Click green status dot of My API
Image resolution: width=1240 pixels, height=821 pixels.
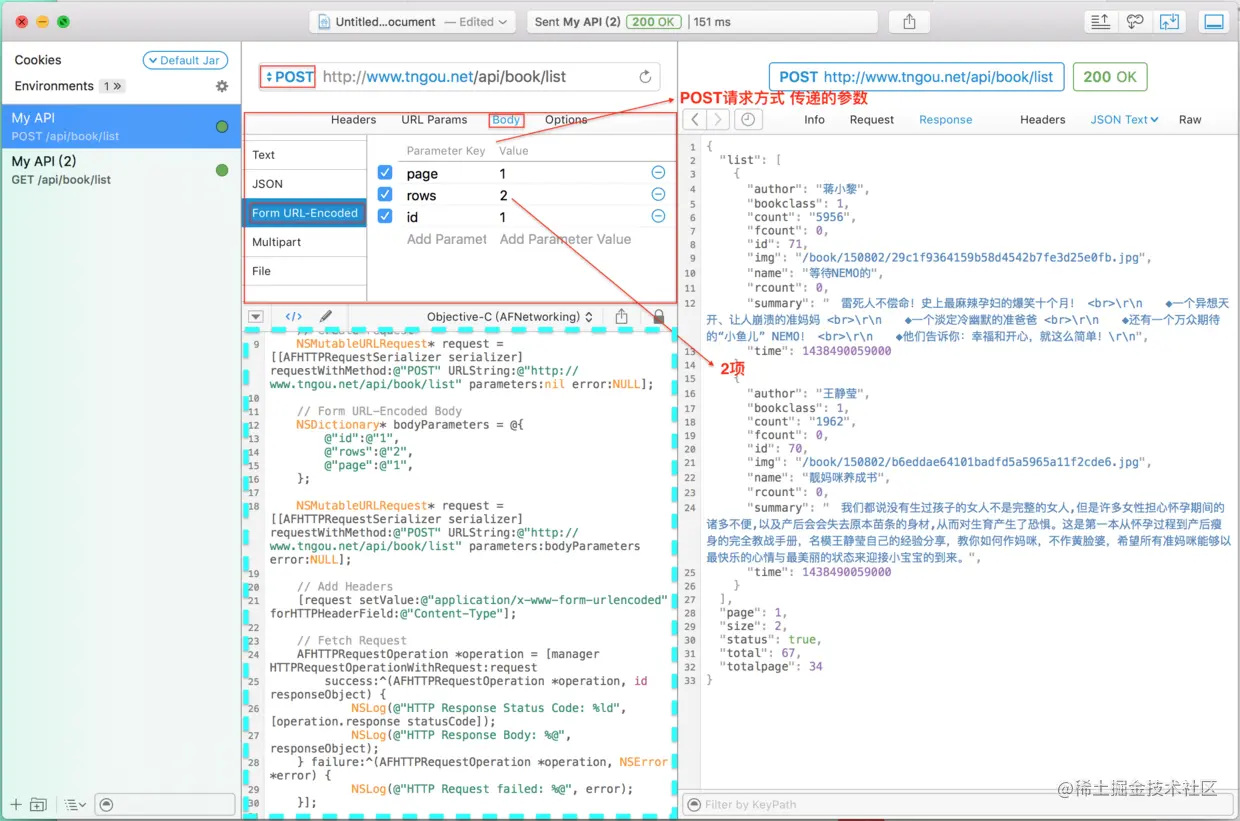point(222,126)
